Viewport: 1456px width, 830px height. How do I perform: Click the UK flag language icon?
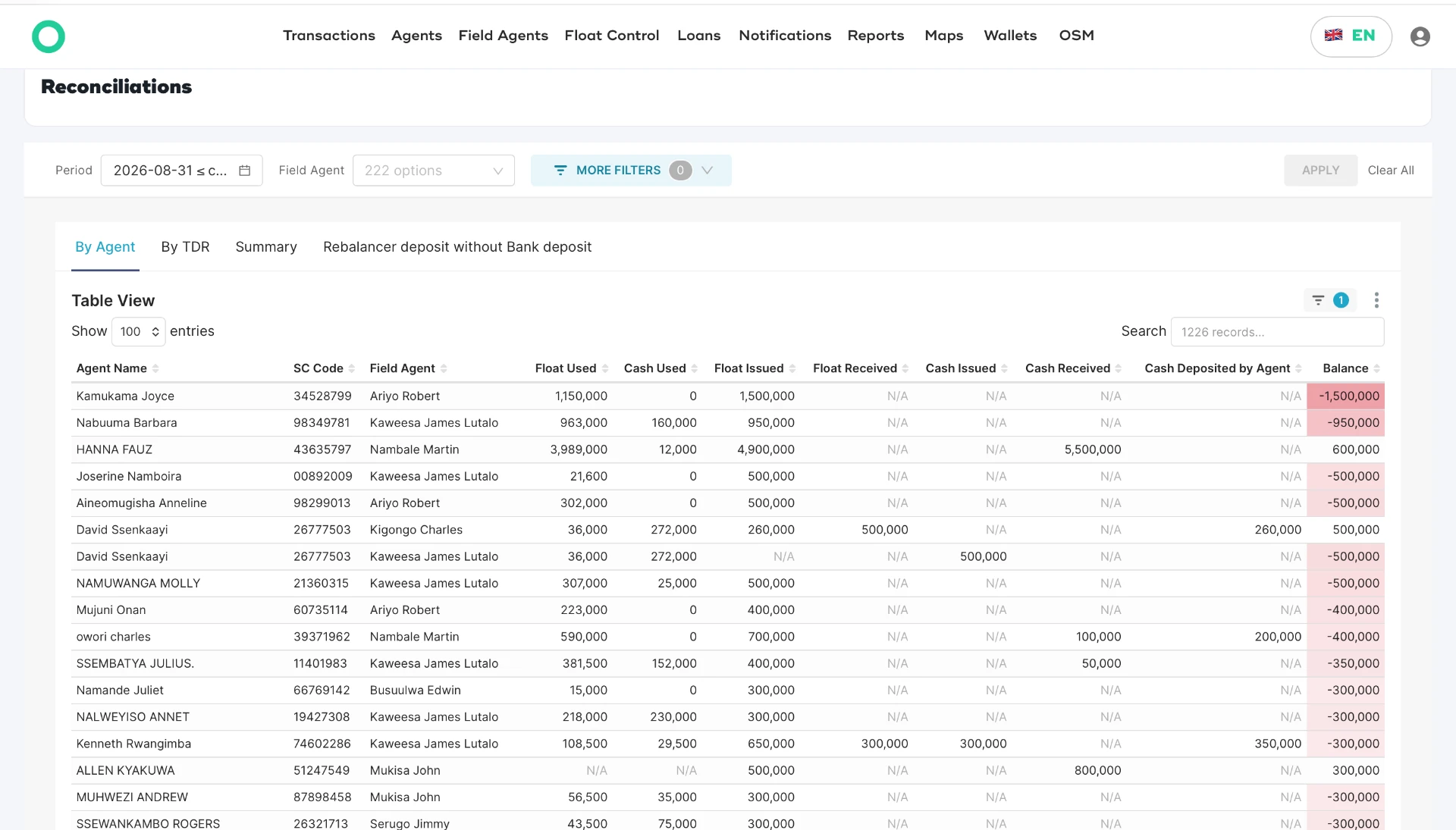tap(1333, 35)
